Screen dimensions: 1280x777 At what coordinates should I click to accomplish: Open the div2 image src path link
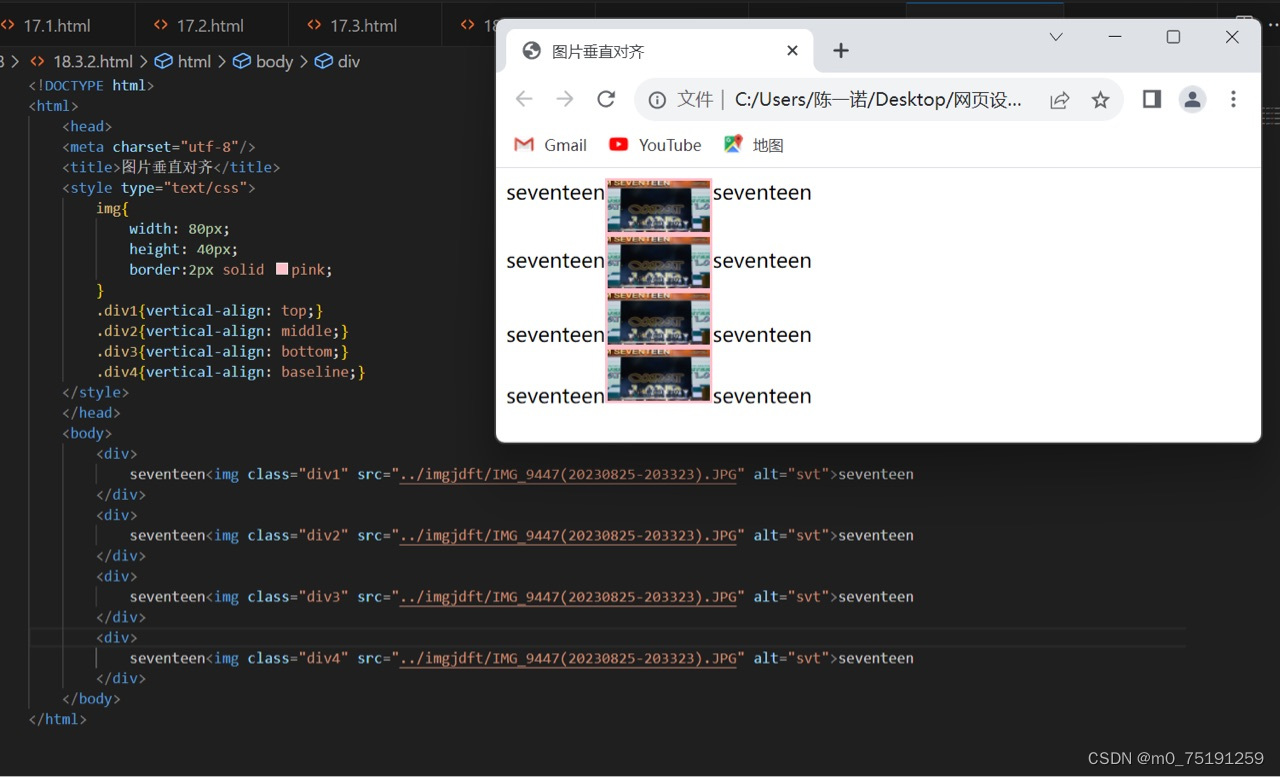568,535
